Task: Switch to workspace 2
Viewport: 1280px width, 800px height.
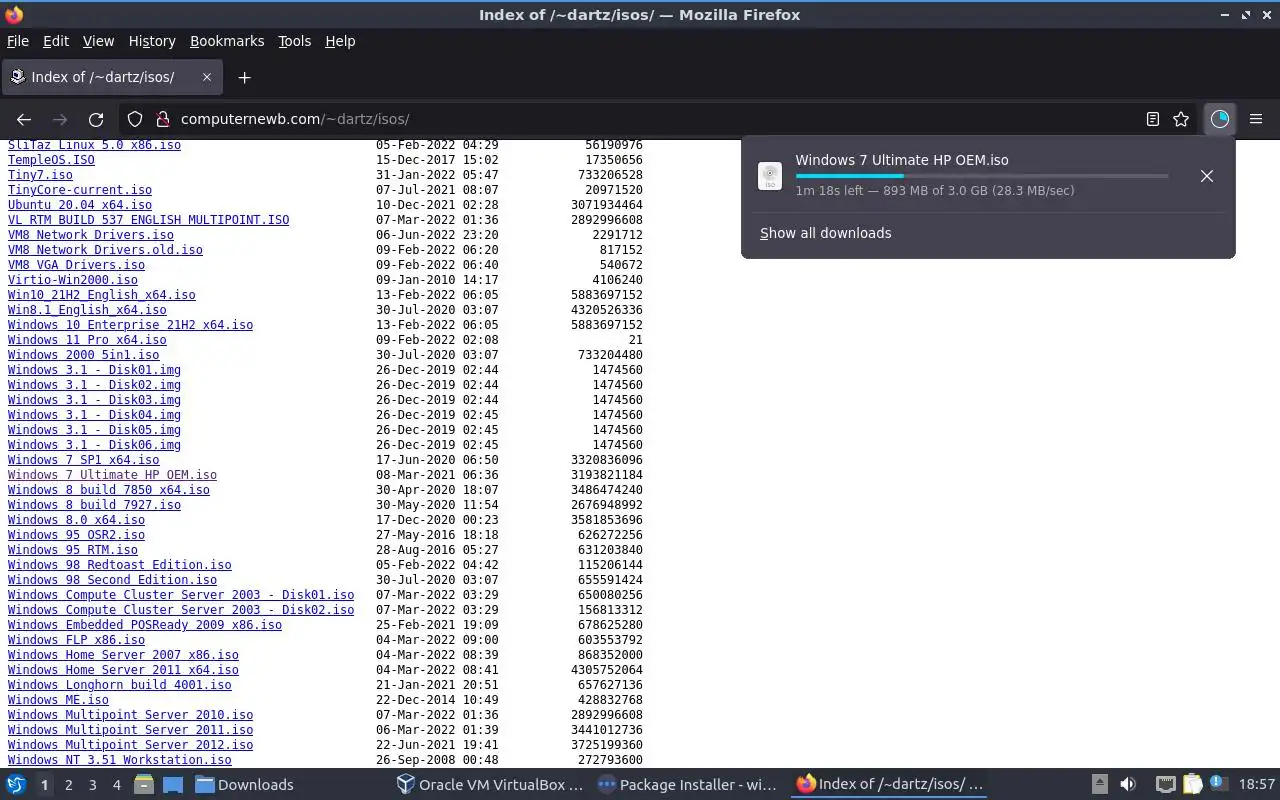Action: [x=69, y=785]
